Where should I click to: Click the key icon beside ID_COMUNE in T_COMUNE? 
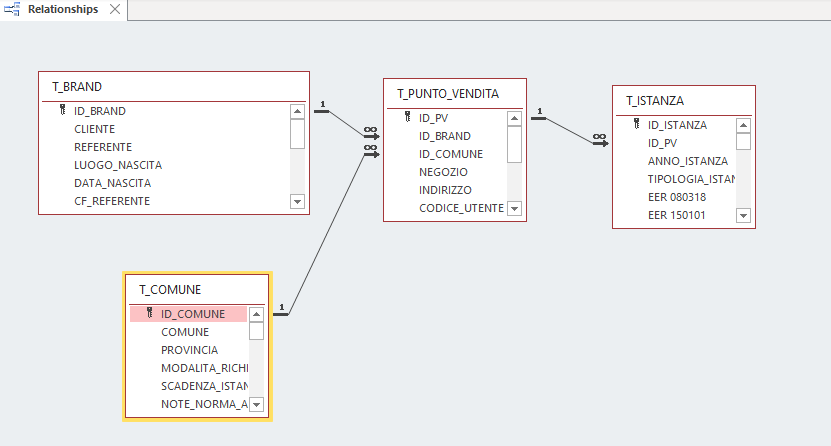tap(150, 313)
